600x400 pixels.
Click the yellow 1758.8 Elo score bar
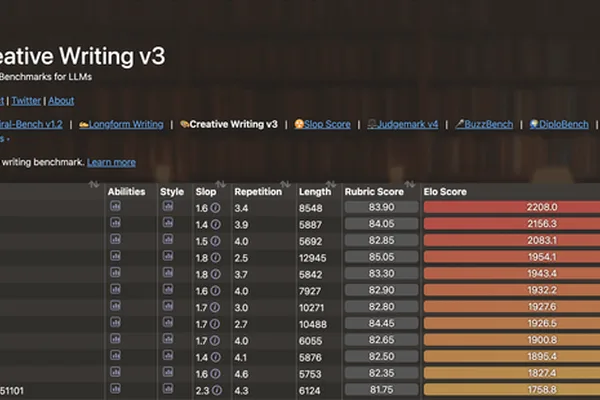512,390
